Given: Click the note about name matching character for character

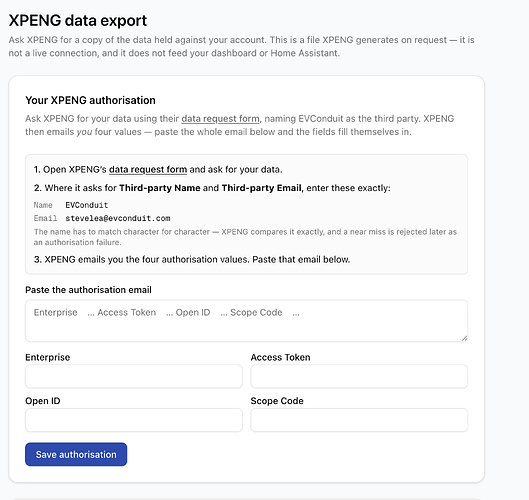Looking at the screenshot, I should point(245,237).
